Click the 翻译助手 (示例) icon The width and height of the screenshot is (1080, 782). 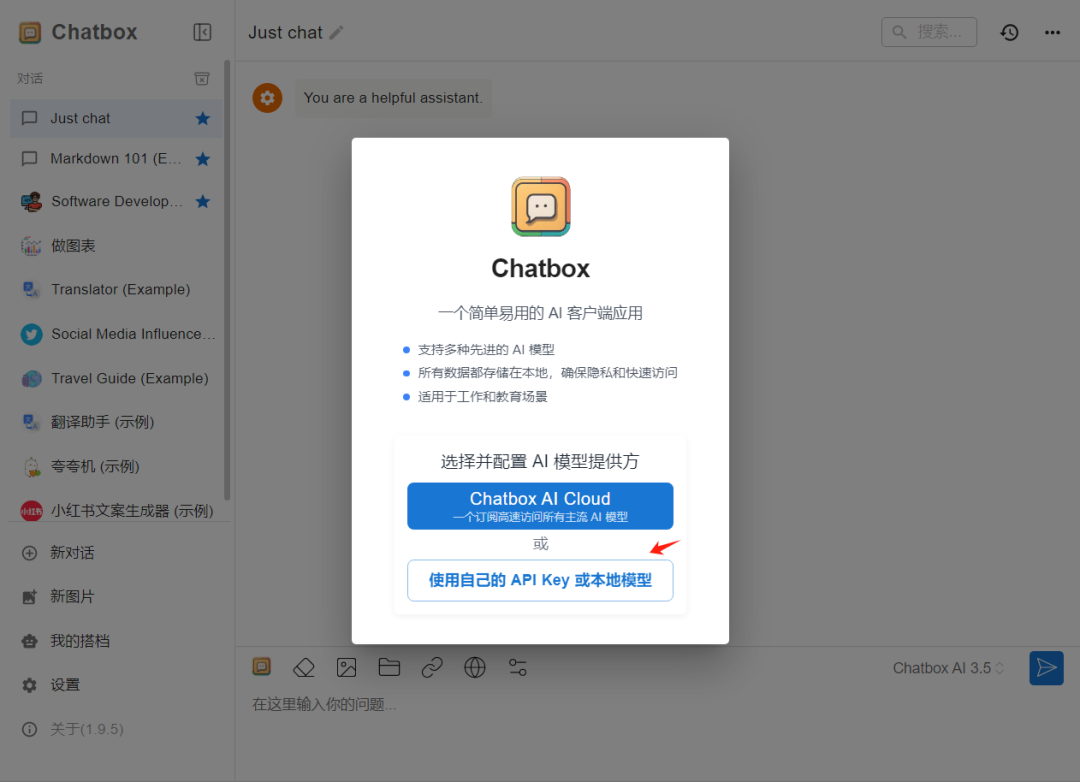pyautogui.click(x=31, y=422)
